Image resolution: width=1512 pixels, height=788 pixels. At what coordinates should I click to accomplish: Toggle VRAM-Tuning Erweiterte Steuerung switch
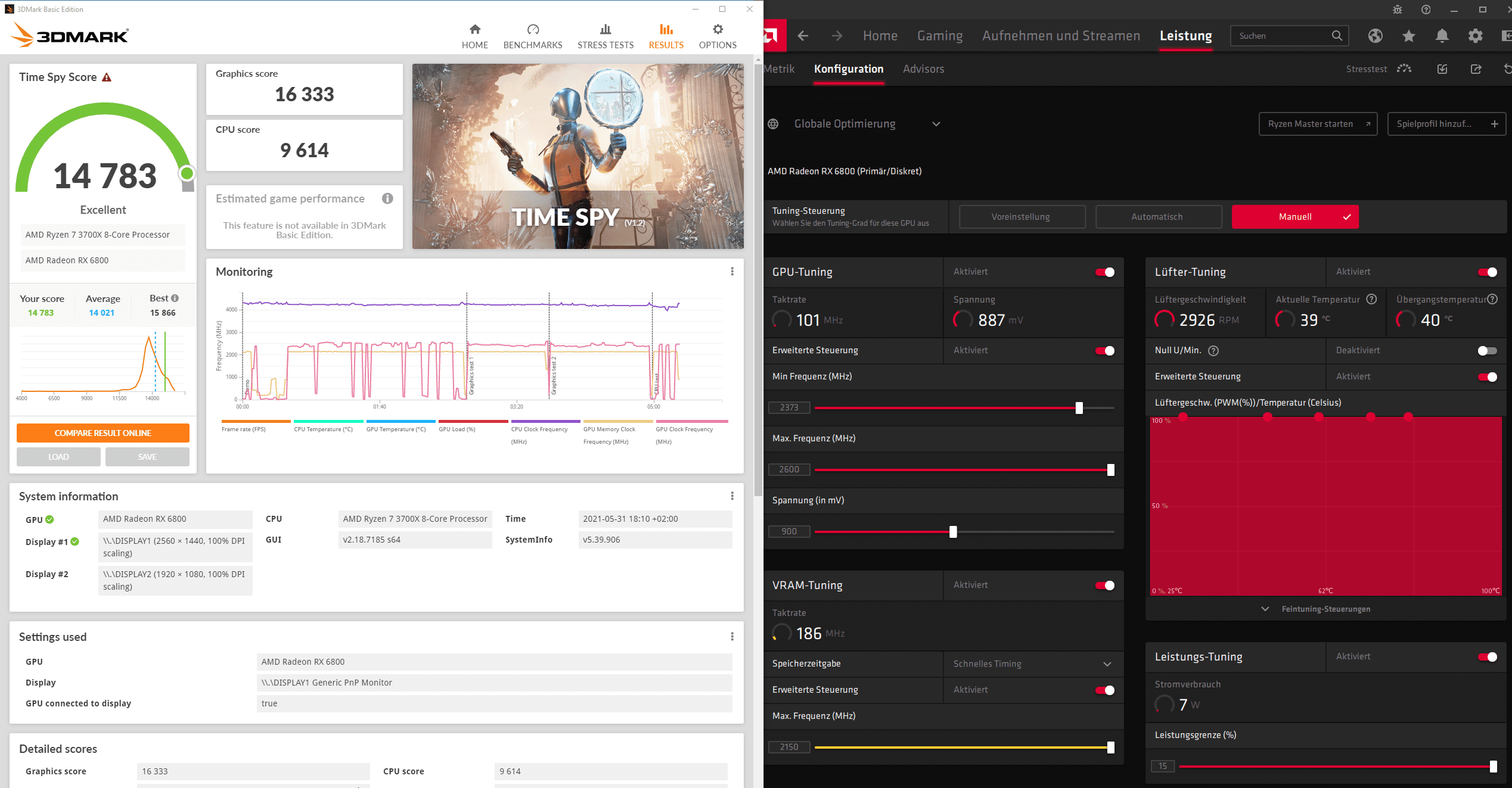pos(1104,690)
